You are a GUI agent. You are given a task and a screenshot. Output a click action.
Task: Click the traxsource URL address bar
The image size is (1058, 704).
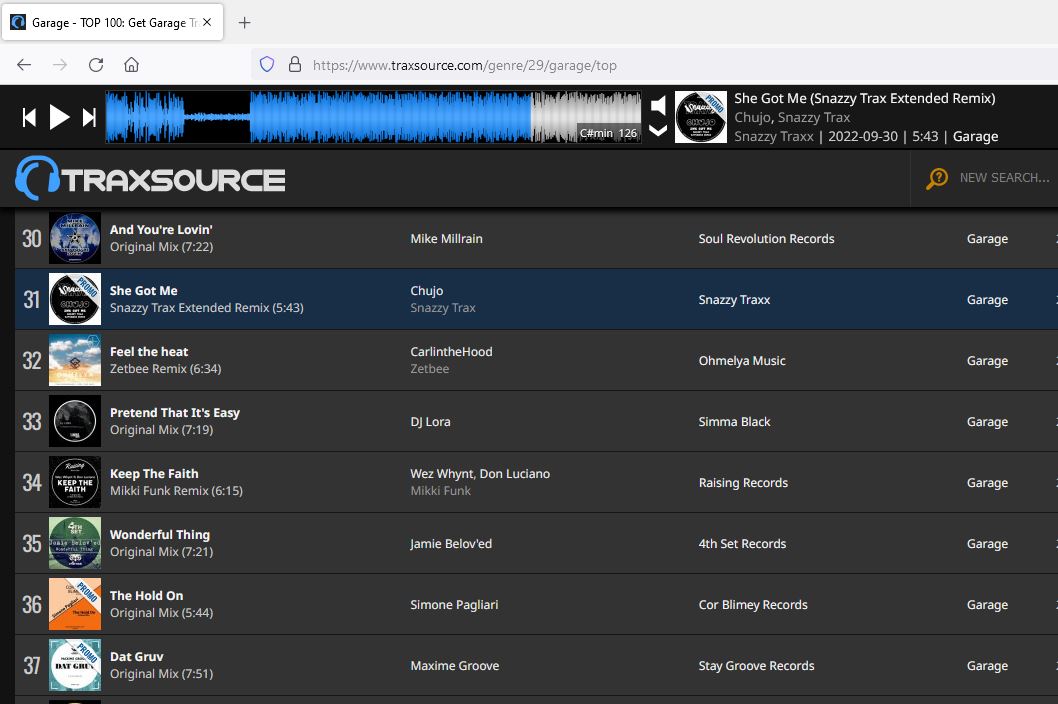click(x=465, y=65)
